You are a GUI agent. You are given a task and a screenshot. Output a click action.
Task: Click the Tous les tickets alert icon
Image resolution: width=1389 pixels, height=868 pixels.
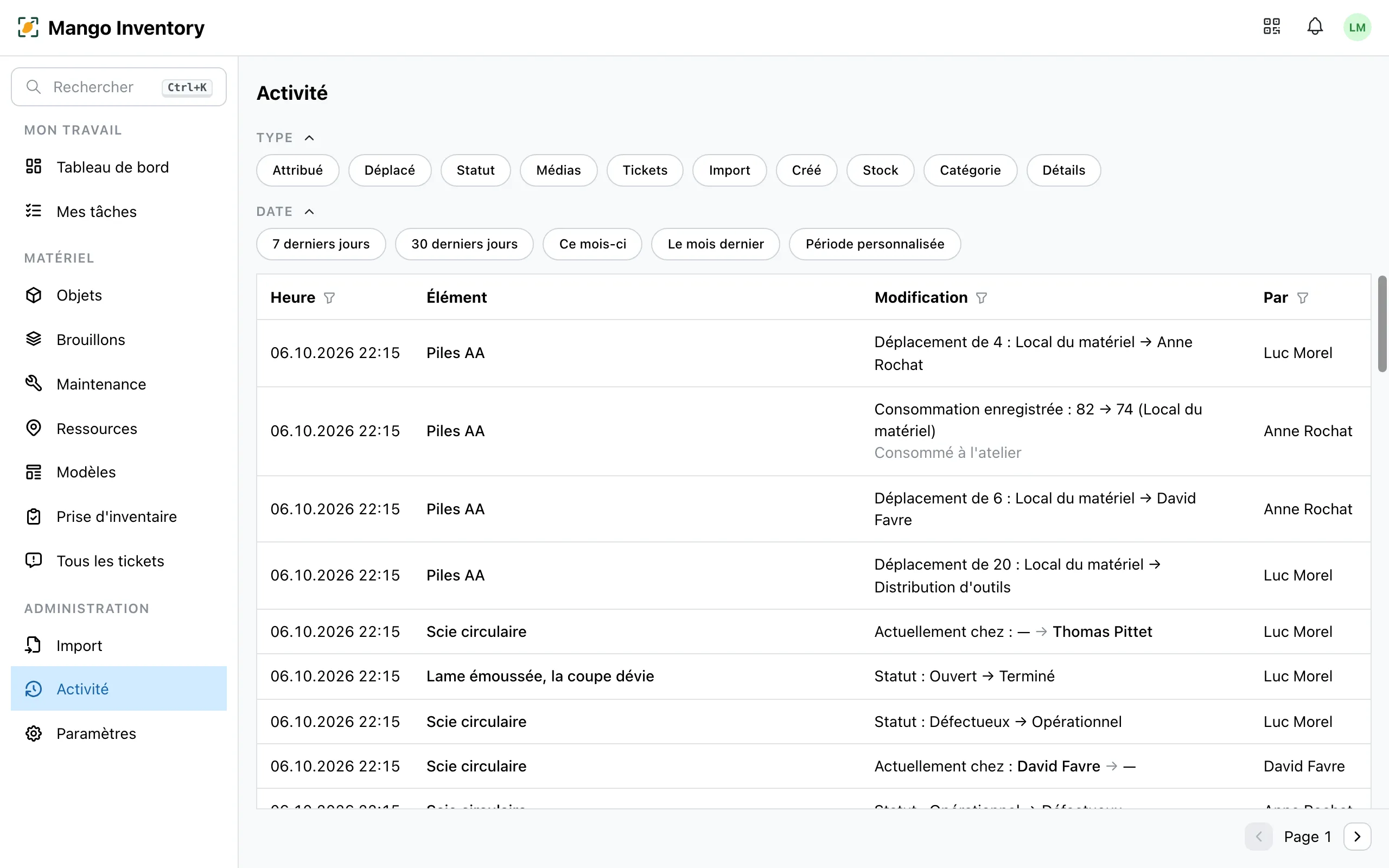click(34, 560)
